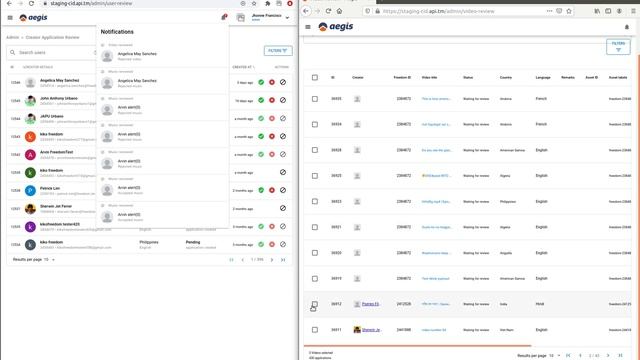
Task: Open second Angelica May Sanchez notification
Action: tap(162, 83)
